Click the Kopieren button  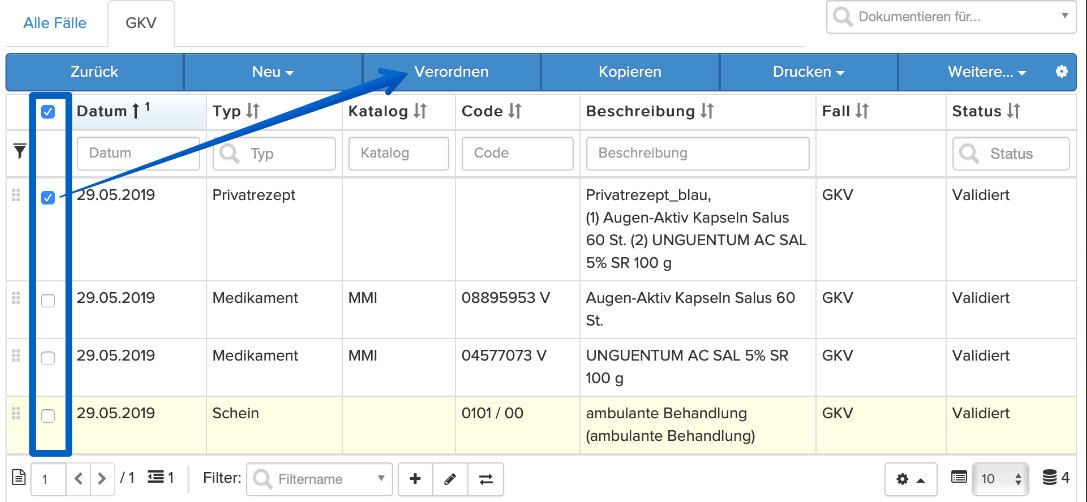coord(630,72)
